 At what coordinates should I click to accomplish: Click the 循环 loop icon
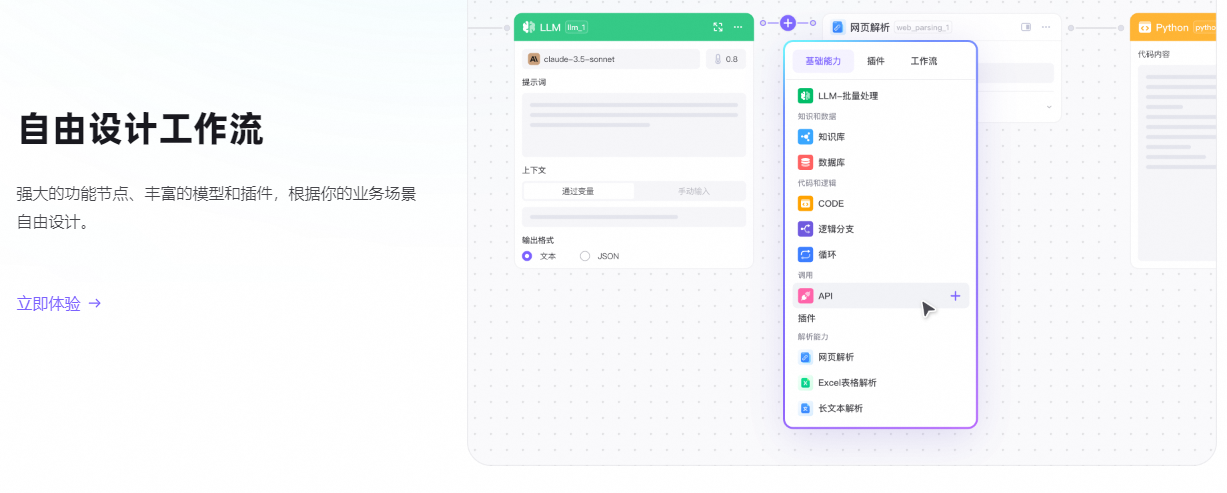(x=805, y=254)
